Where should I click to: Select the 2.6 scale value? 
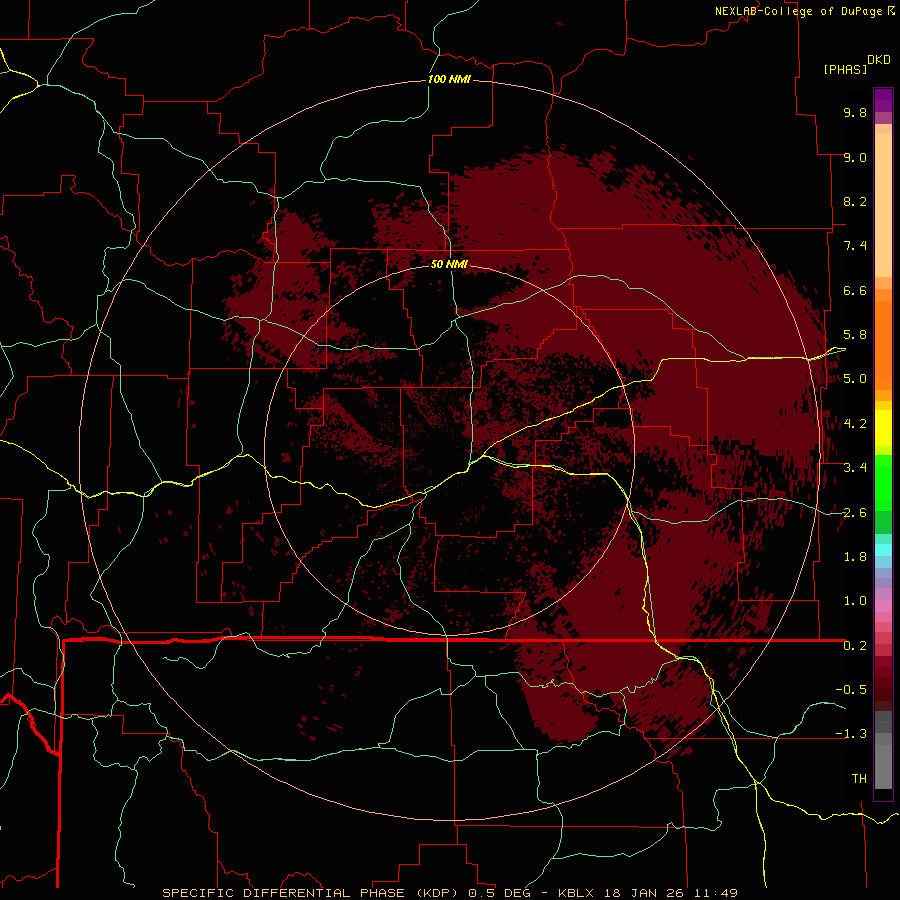coord(855,513)
